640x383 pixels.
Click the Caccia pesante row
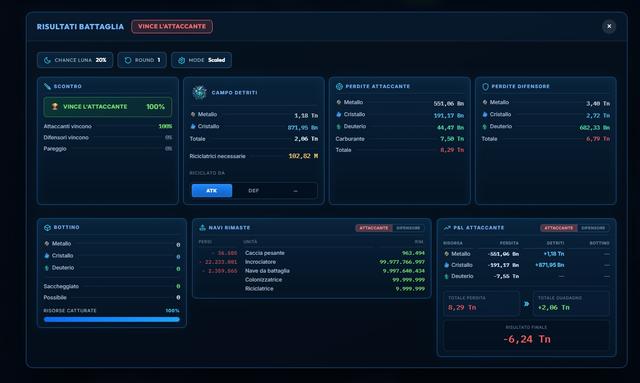click(x=311, y=253)
